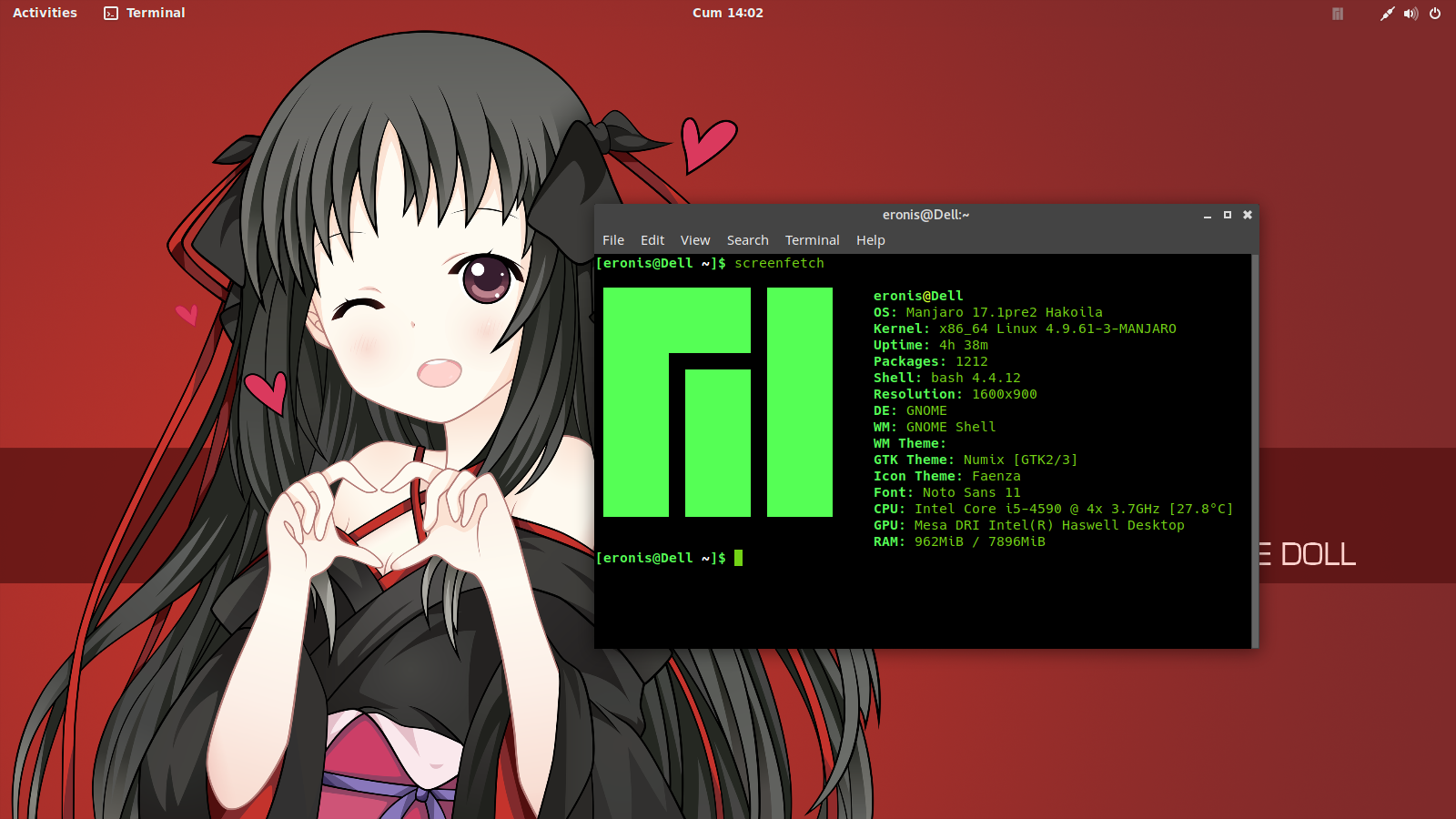The width and height of the screenshot is (1456, 819).
Task: Click the 'Shell: bash 4.4.12' line
Action: point(947,378)
